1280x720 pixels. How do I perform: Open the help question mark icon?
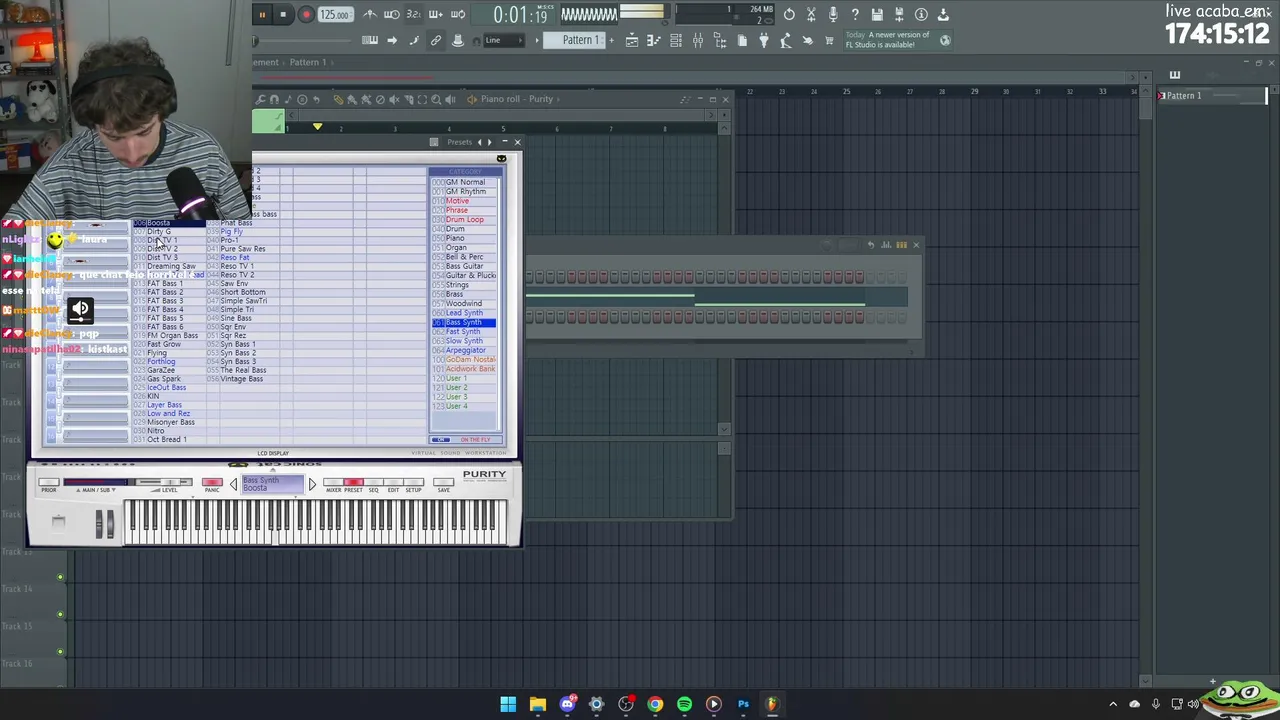point(855,15)
